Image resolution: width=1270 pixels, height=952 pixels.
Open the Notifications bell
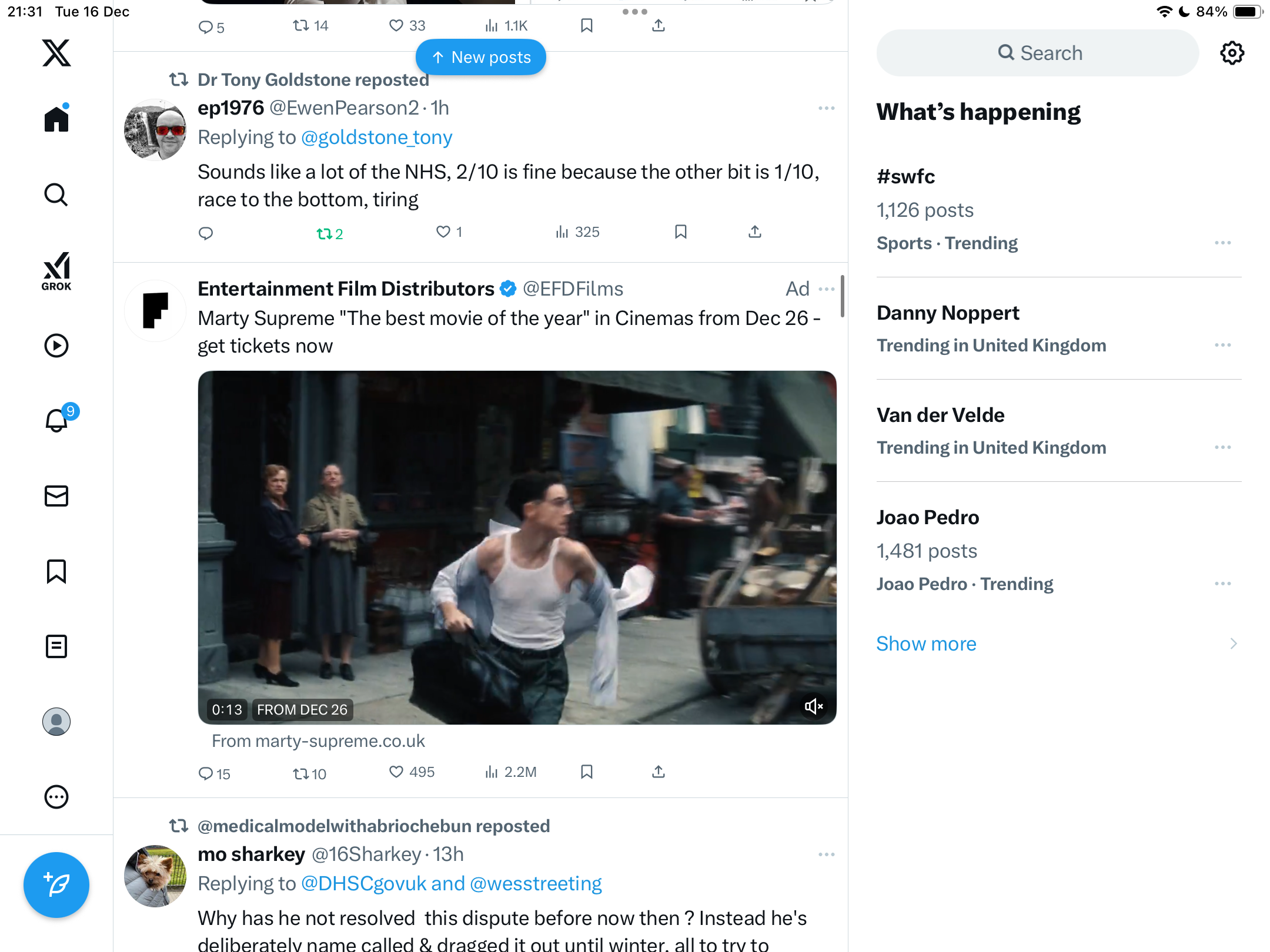point(57,420)
